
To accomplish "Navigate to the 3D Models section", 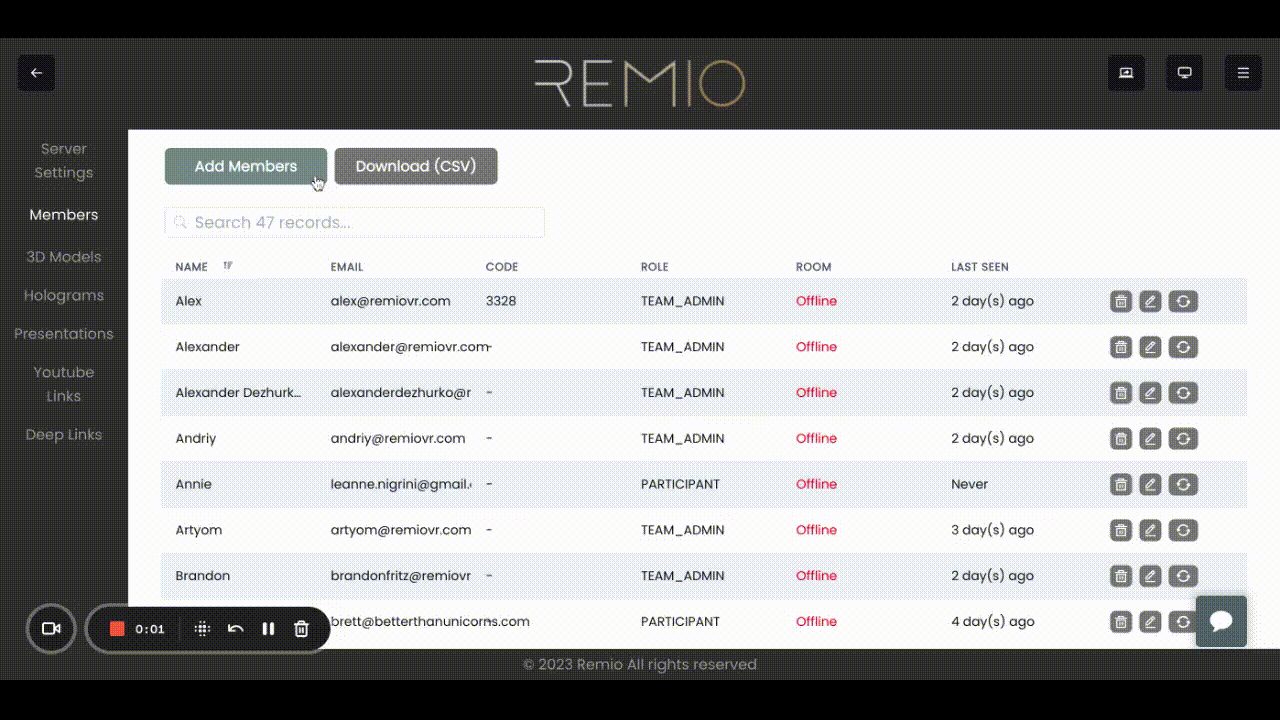I will 63,256.
